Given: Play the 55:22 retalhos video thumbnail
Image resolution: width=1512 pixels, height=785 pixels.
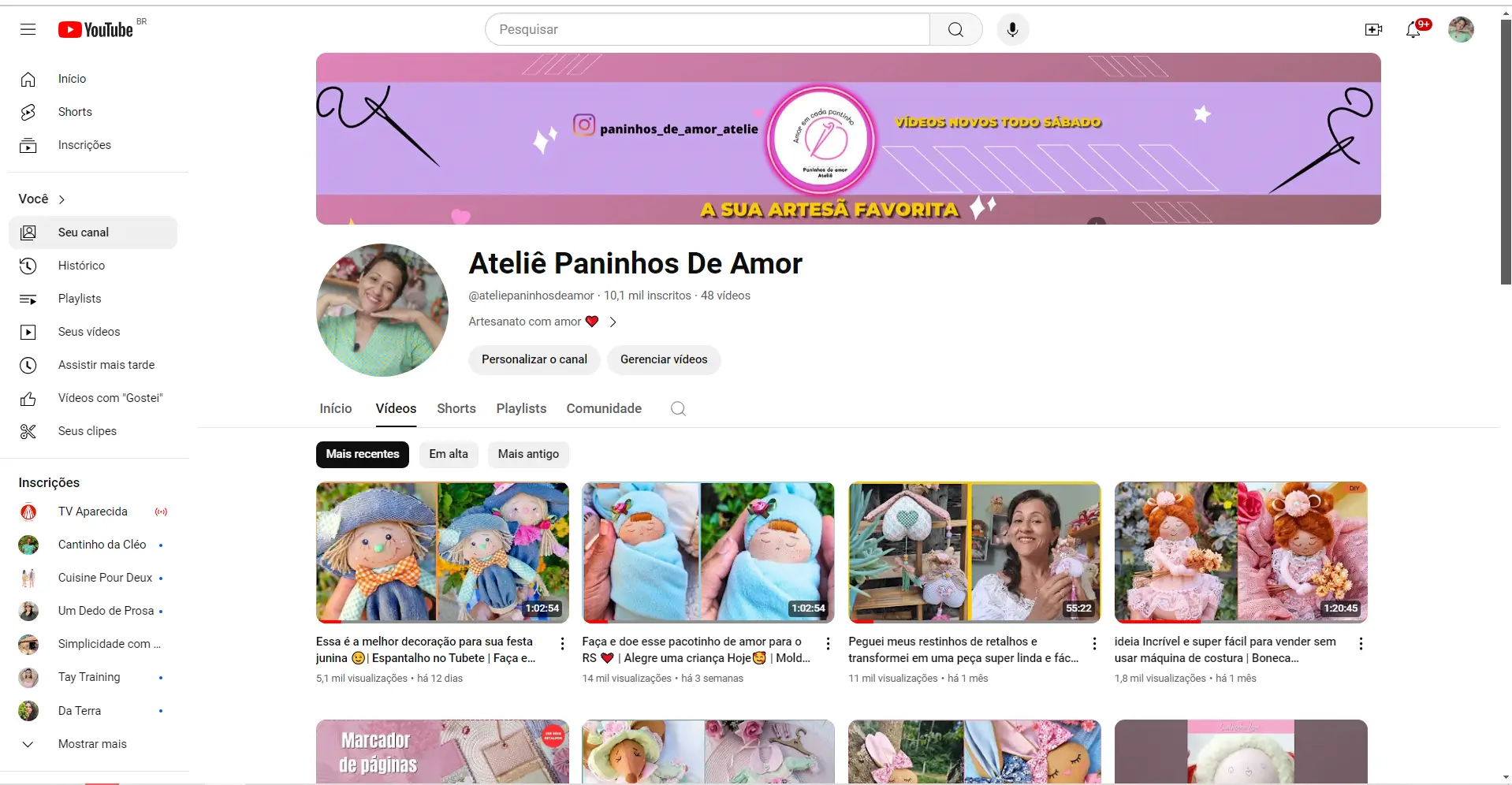Looking at the screenshot, I should click(974, 552).
